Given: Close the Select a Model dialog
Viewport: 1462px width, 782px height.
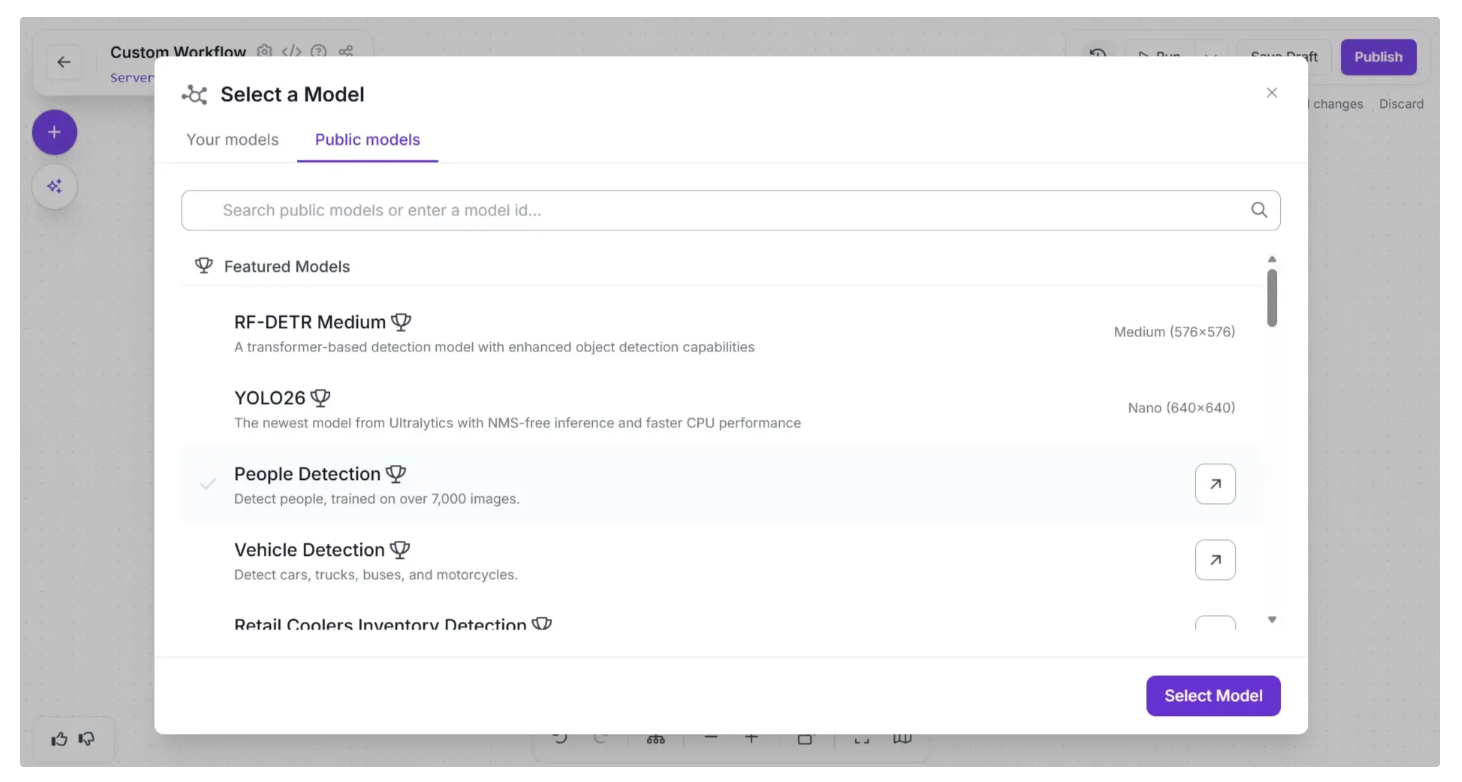Looking at the screenshot, I should pyautogui.click(x=1272, y=93).
